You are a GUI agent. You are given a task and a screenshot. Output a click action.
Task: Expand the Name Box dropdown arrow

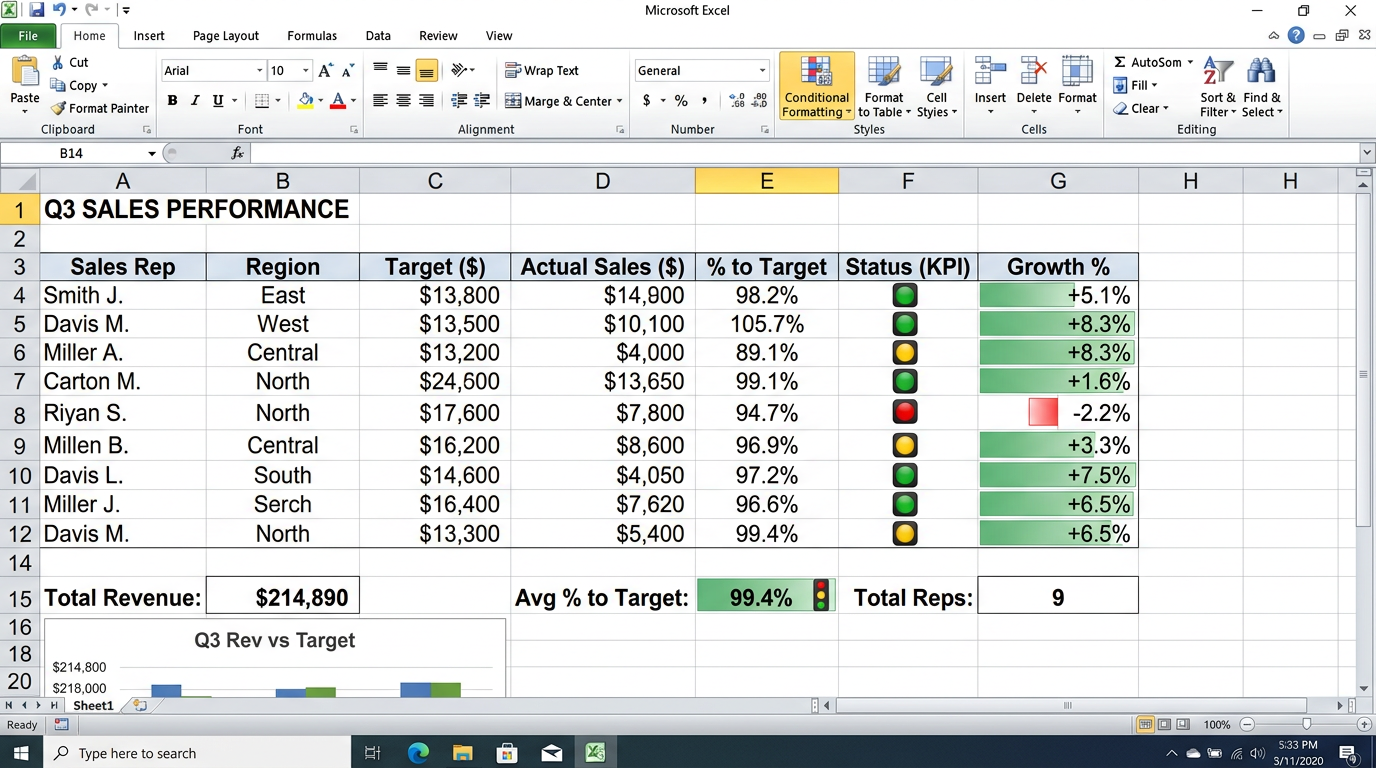pyautogui.click(x=152, y=154)
